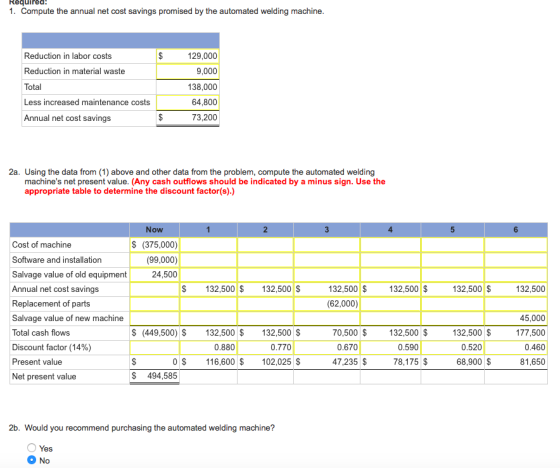
Task: Click empty Replacement of parts year 5 cell
Action: (452, 304)
